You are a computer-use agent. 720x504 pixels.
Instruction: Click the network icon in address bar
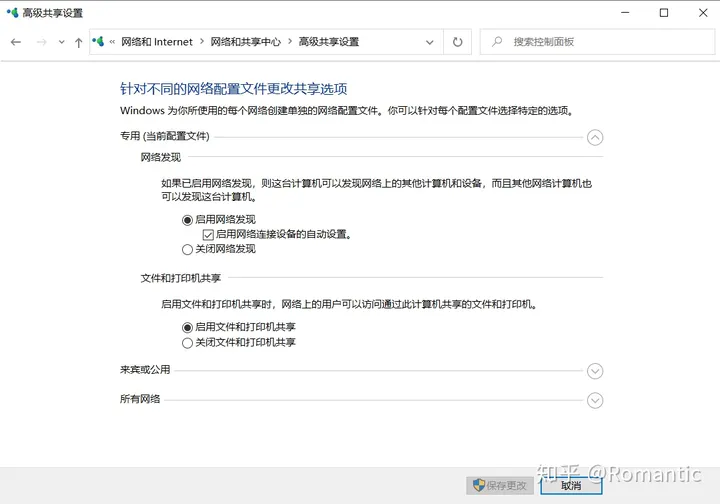(98, 42)
